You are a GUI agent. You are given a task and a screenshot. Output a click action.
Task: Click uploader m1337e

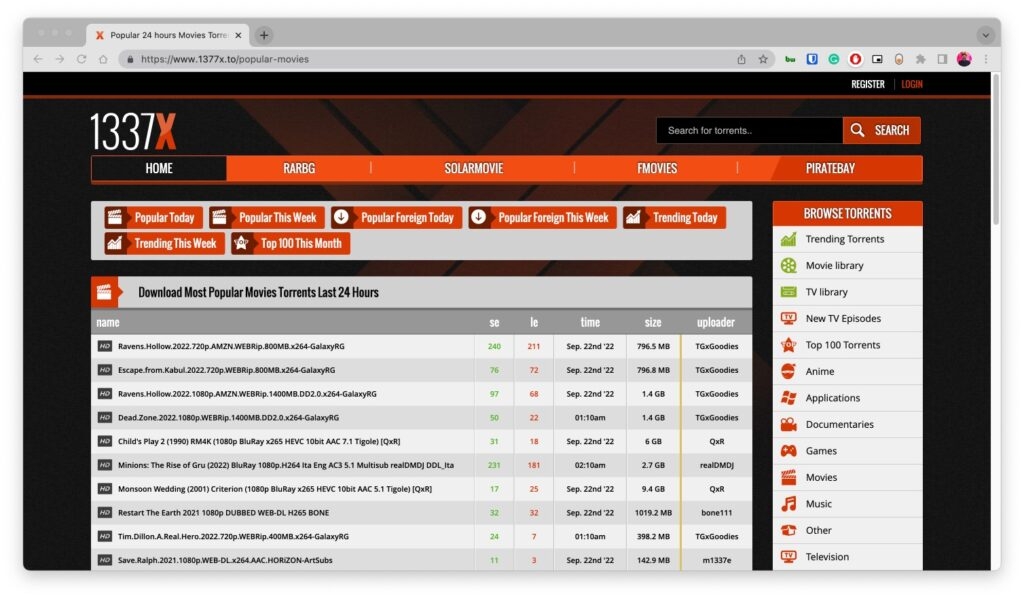[716, 560]
